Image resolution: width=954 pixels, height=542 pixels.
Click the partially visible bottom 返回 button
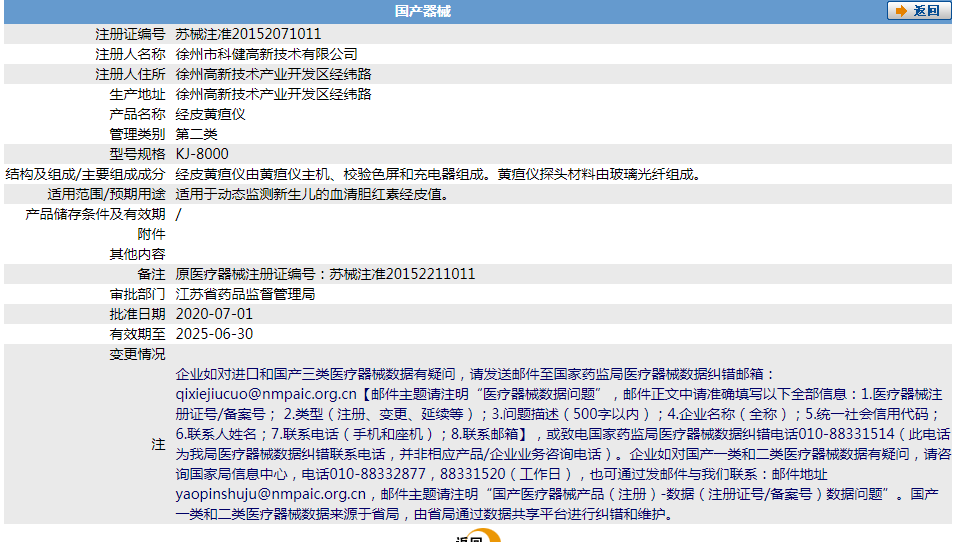[x=478, y=537]
